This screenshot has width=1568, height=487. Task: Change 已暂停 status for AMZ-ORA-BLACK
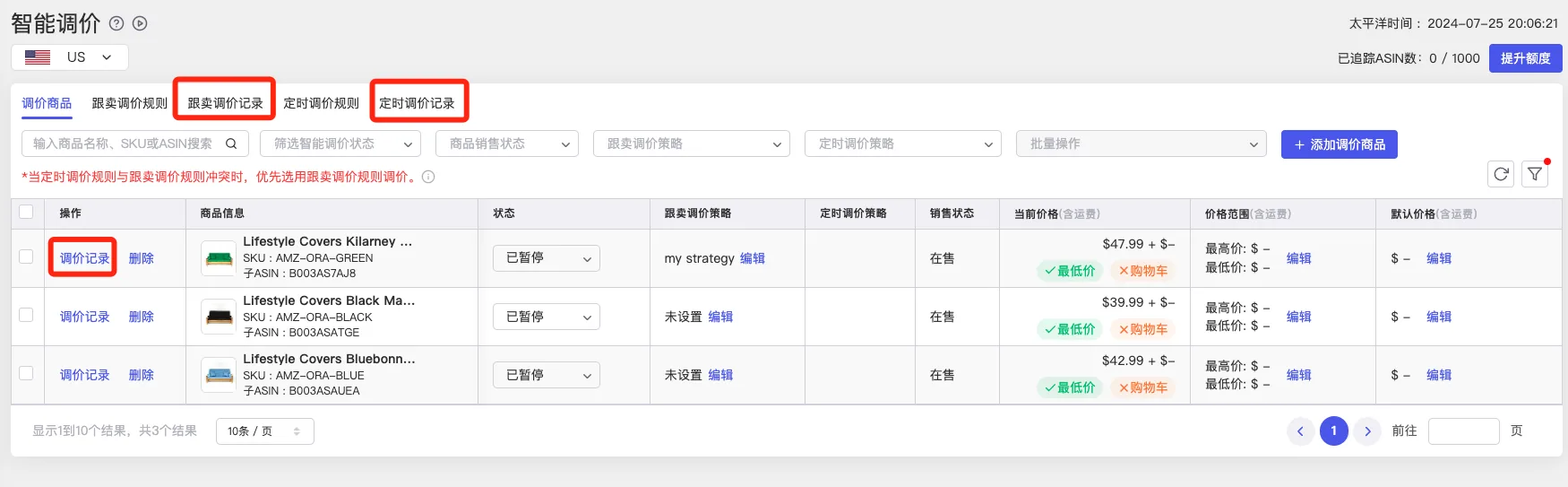547,317
